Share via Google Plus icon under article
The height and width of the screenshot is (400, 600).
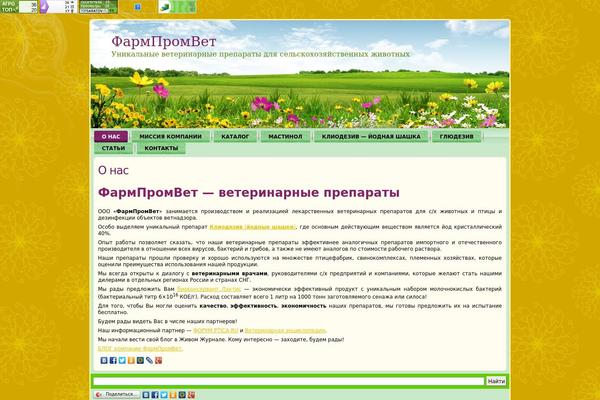(158, 360)
